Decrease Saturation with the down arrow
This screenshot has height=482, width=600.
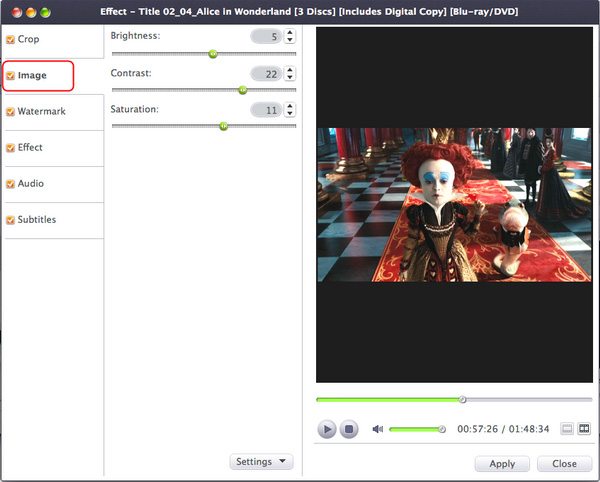(290, 113)
